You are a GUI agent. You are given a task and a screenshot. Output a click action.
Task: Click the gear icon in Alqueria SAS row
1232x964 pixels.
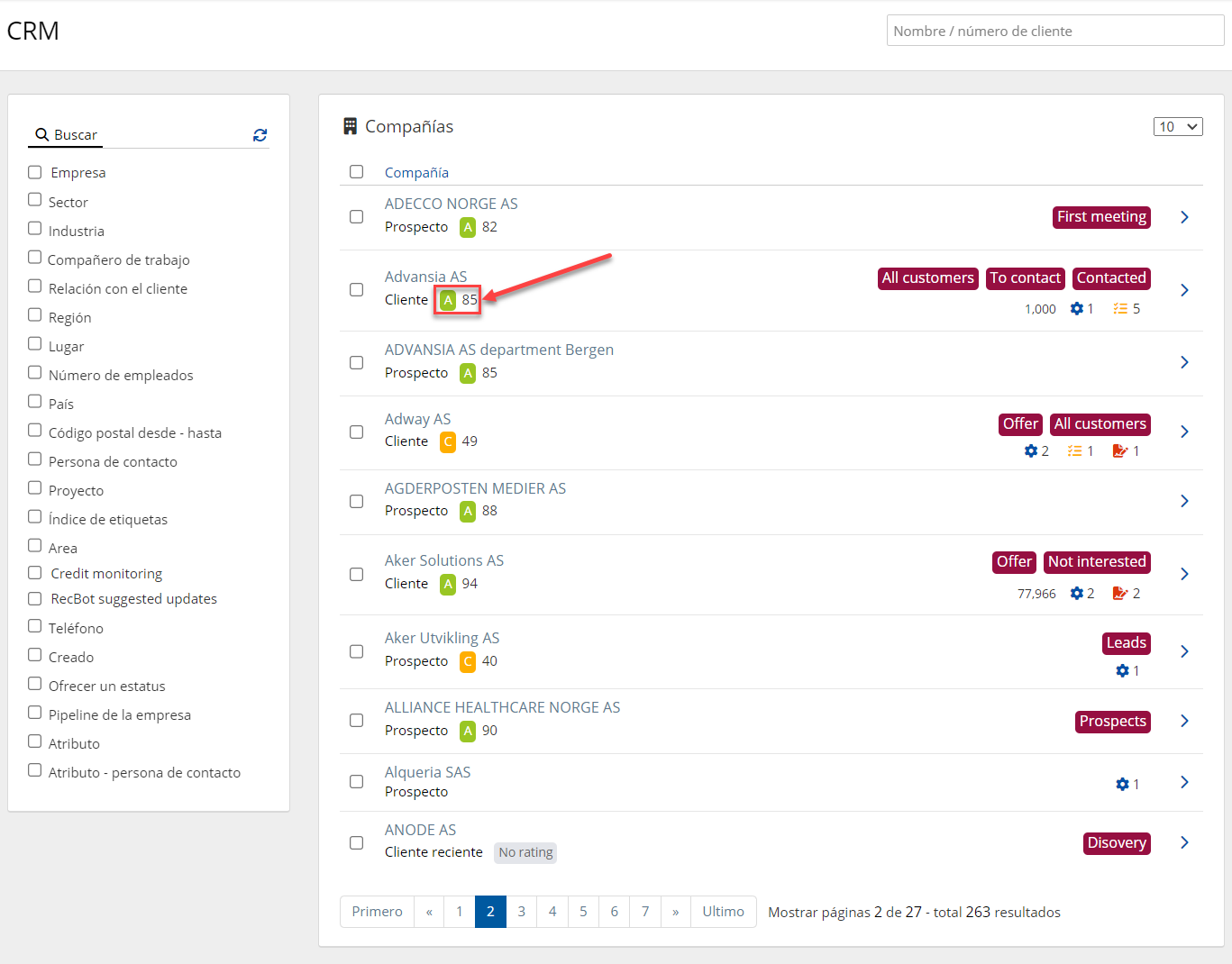[x=1122, y=785]
